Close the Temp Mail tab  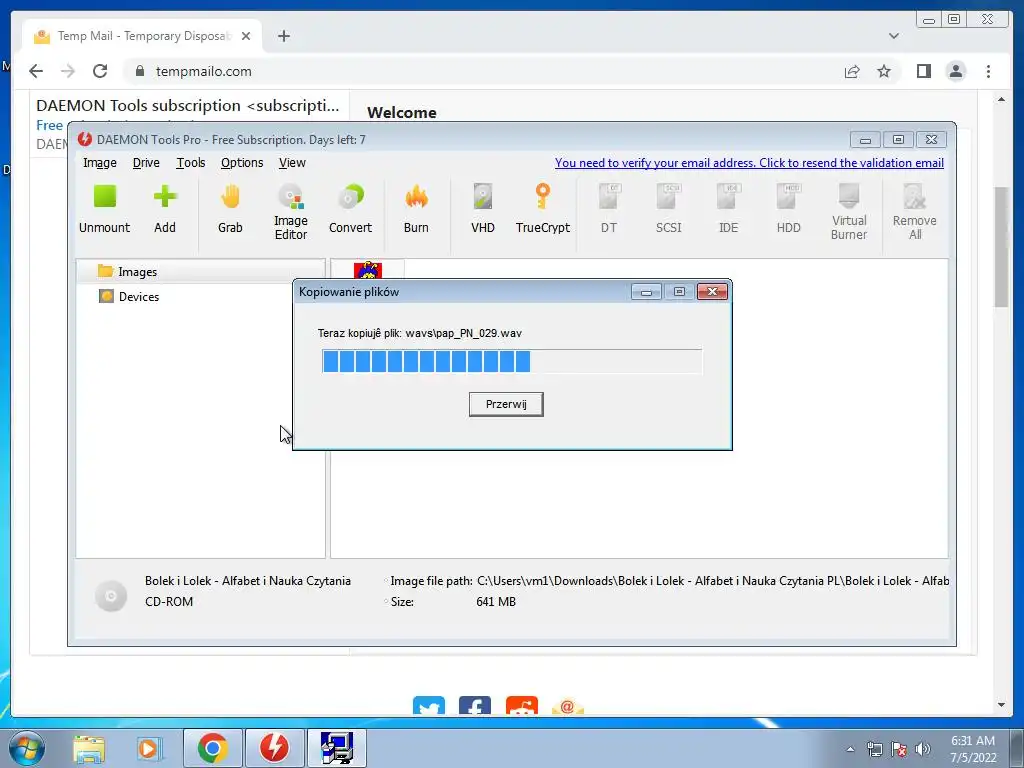[246, 37]
